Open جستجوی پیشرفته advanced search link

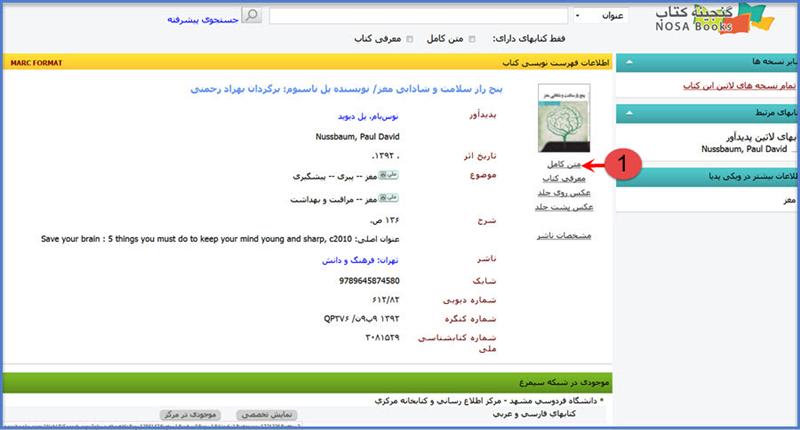(199, 16)
